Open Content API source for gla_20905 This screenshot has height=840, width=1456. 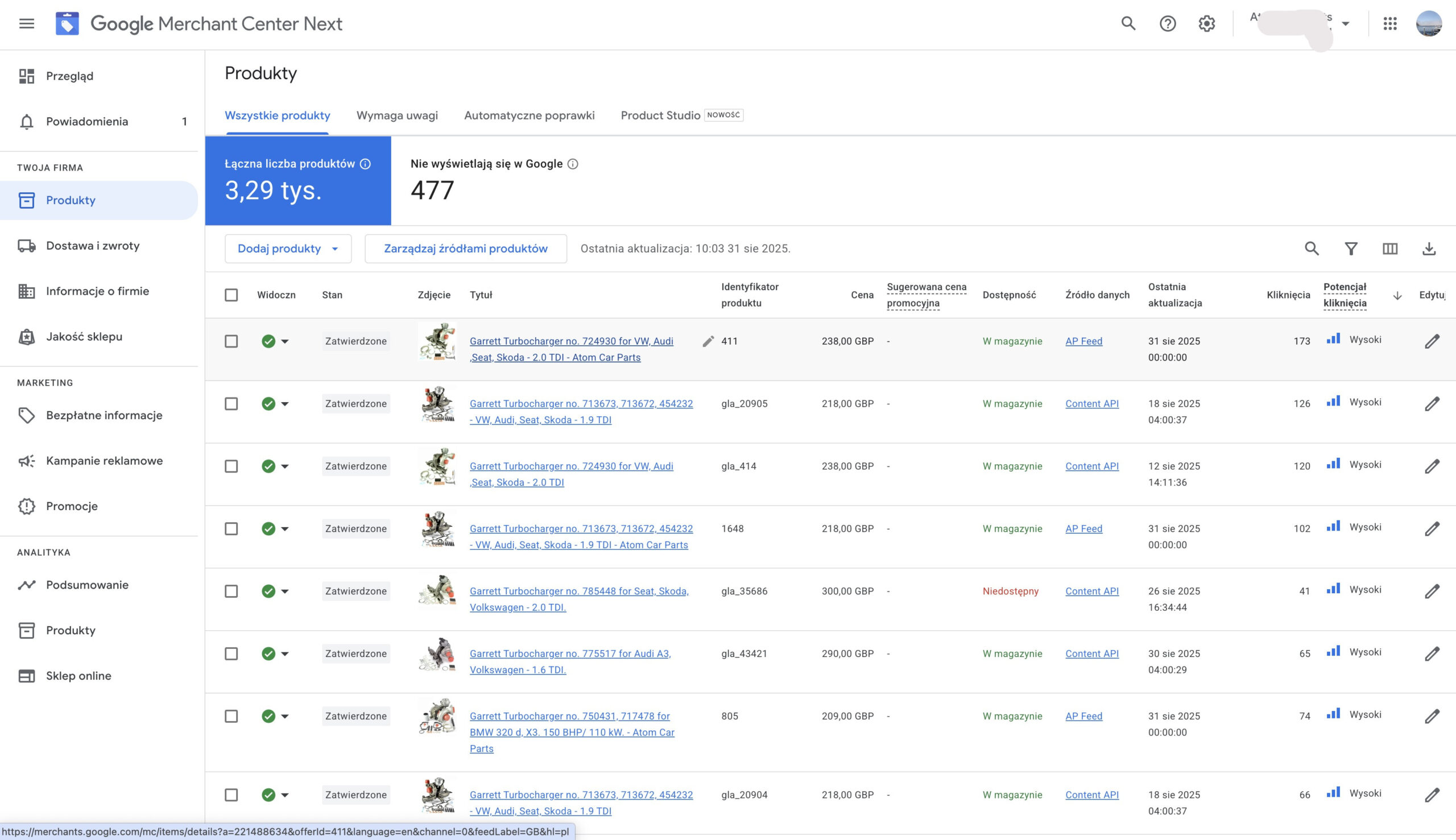(x=1091, y=403)
